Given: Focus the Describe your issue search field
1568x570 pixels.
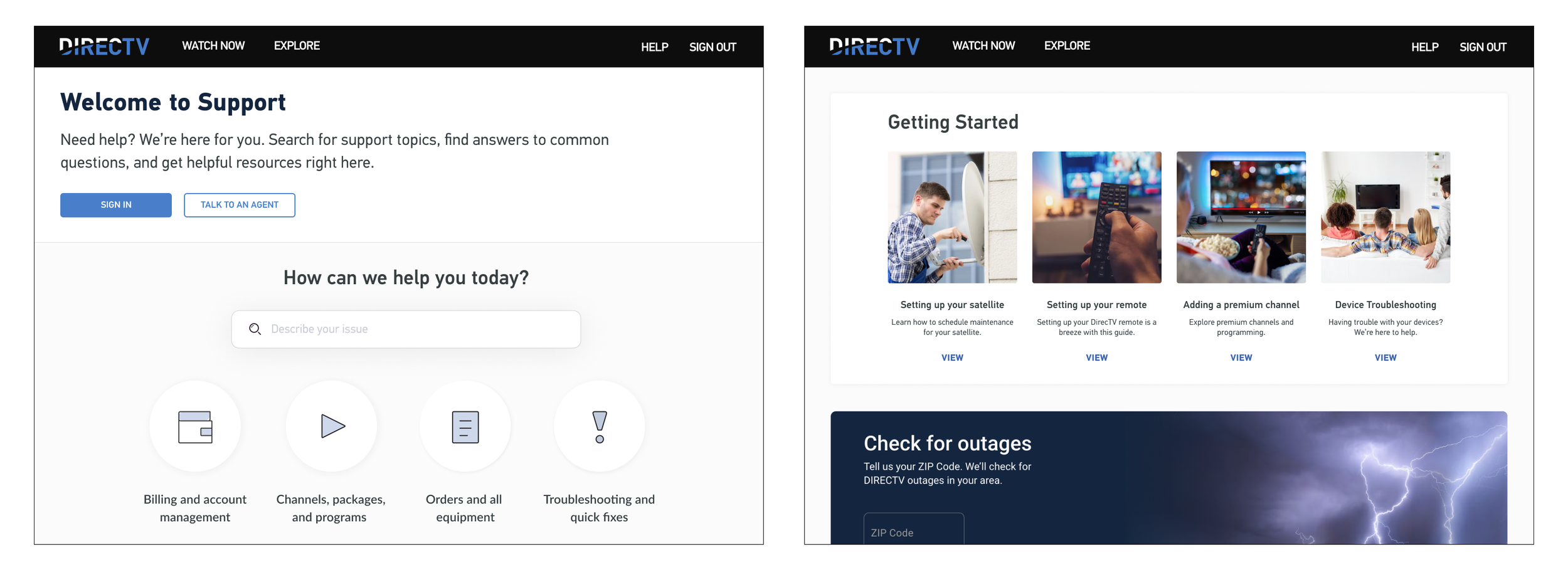Looking at the screenshot, I should pos(406,329).
